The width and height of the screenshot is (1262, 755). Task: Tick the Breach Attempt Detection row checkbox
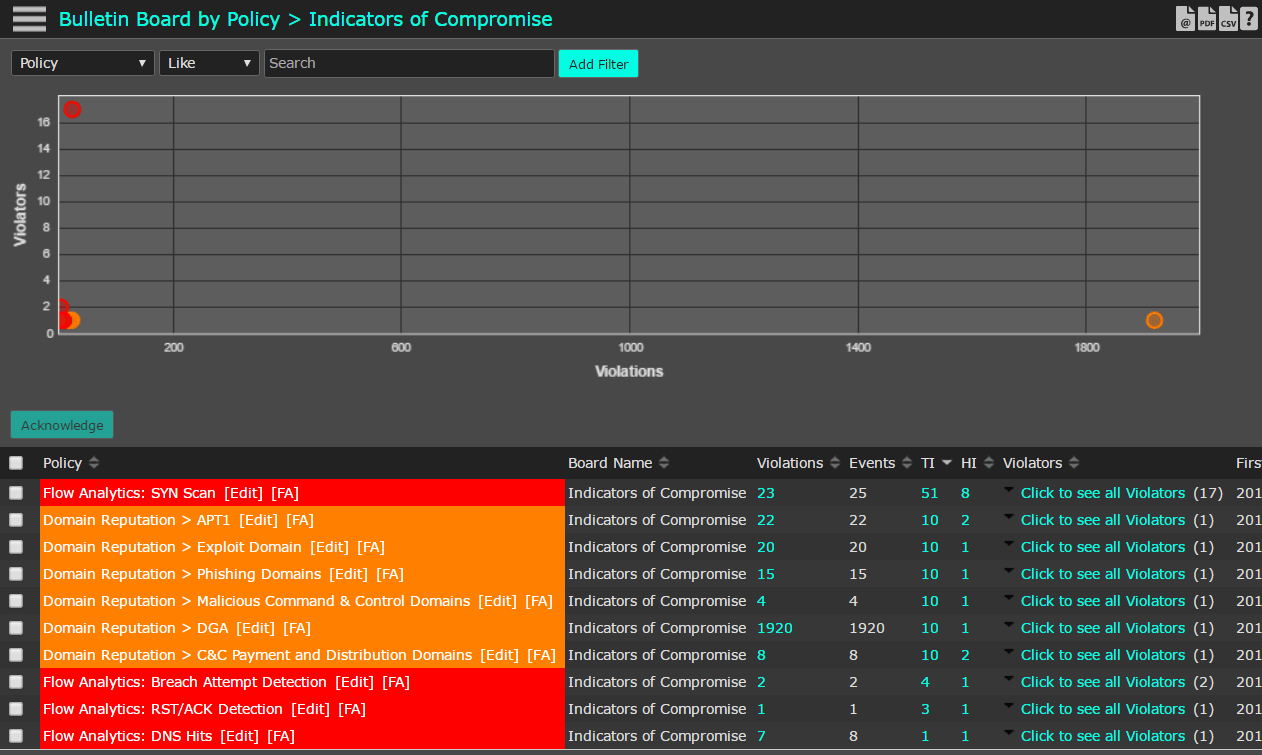[16, 682]
